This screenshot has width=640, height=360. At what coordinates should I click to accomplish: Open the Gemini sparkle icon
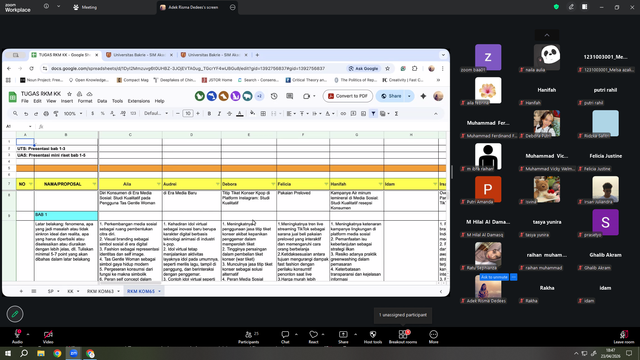coord(423,96)
